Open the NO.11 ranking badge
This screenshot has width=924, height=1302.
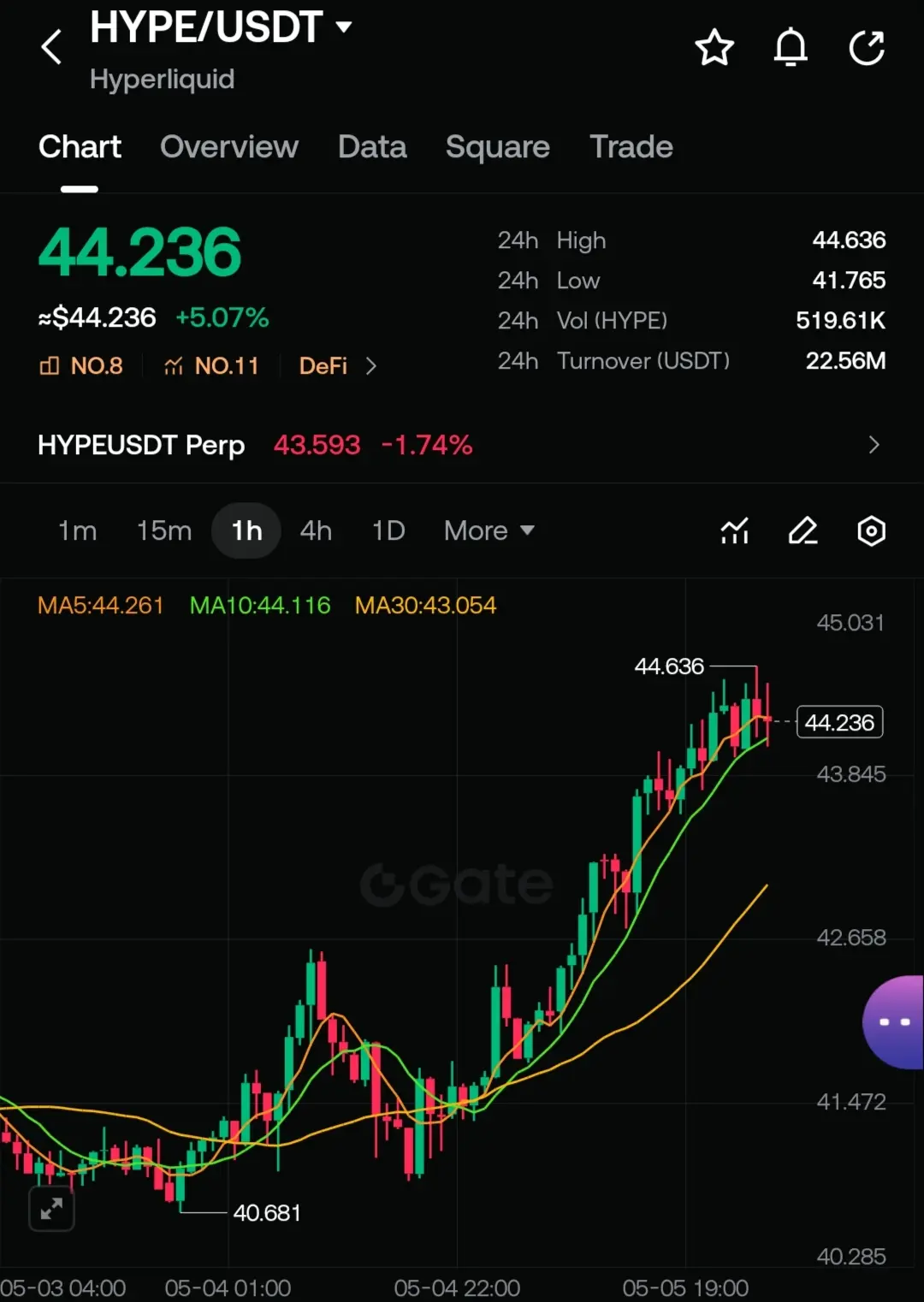[x=211, y=366]
